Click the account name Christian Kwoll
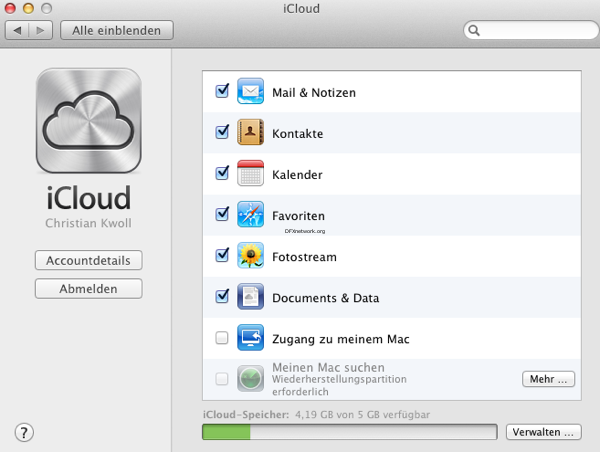600x452 pixels. [x=88, y=223]
